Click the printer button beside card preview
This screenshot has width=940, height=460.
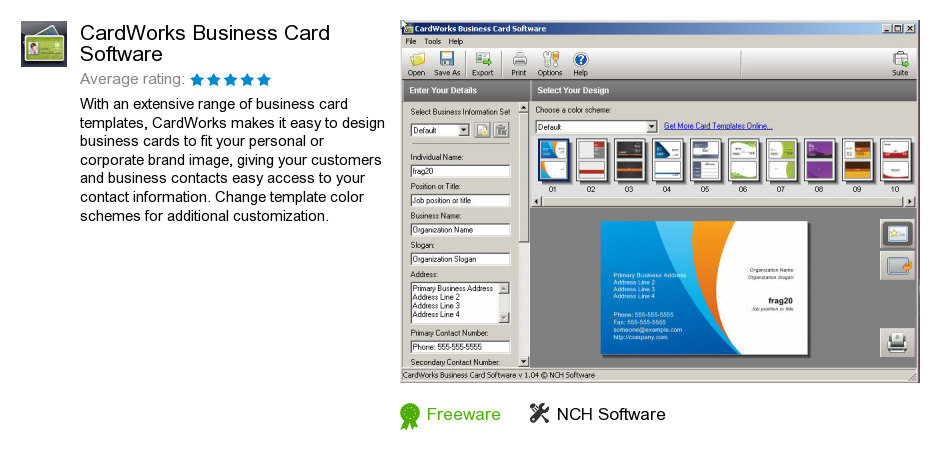click(x=897, y=342)
